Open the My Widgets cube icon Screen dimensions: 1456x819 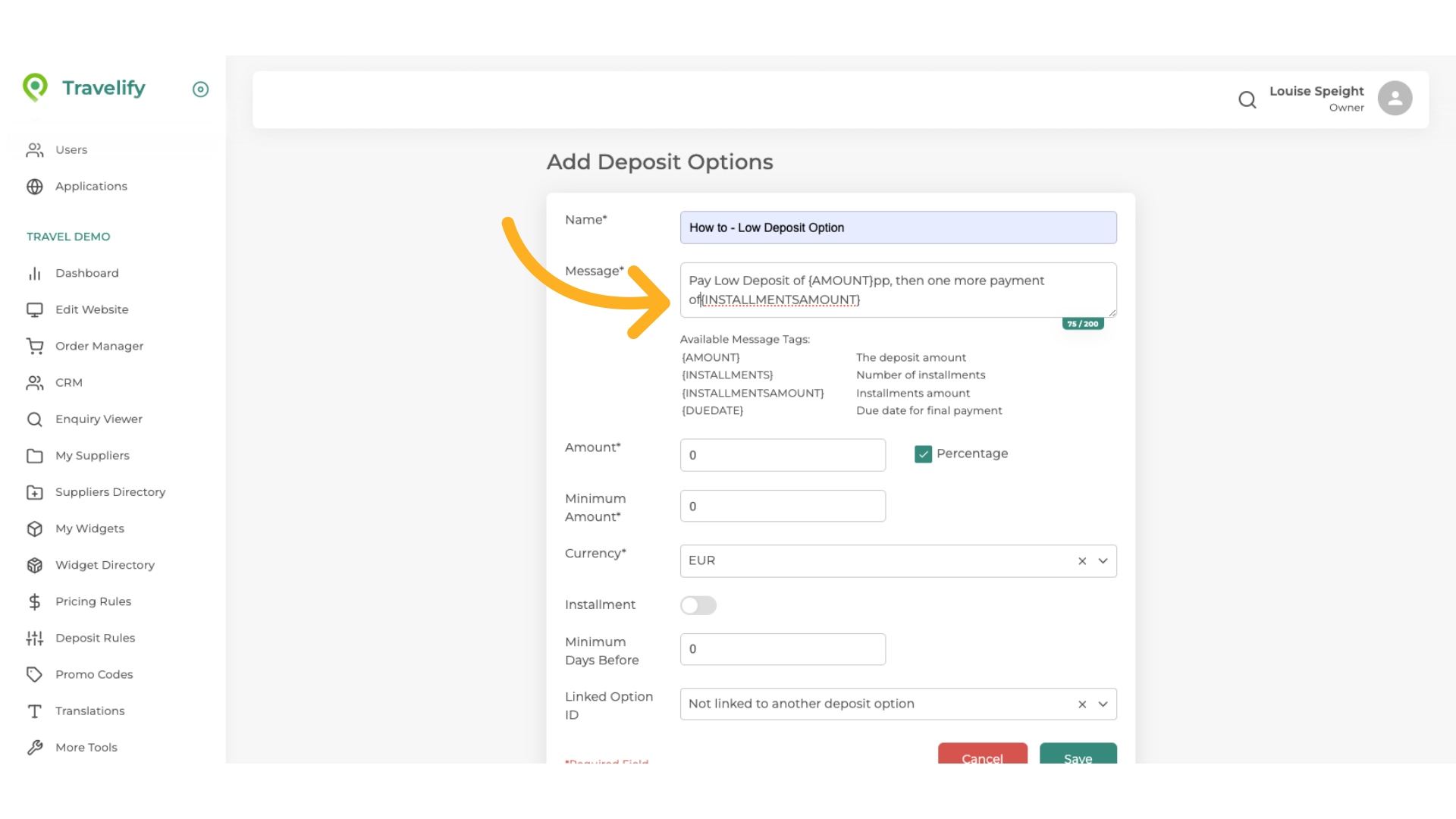point(35,529)
